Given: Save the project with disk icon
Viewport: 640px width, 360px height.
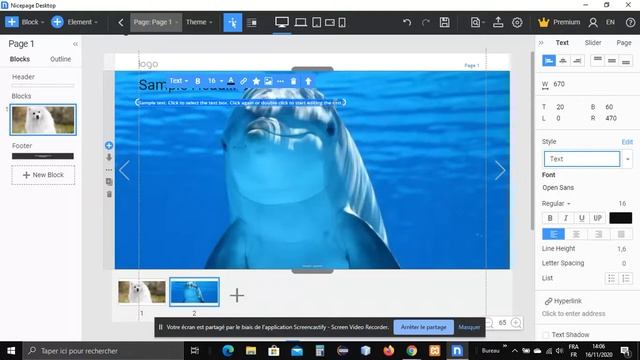Looking at the screenshot, I should [444, 22].
